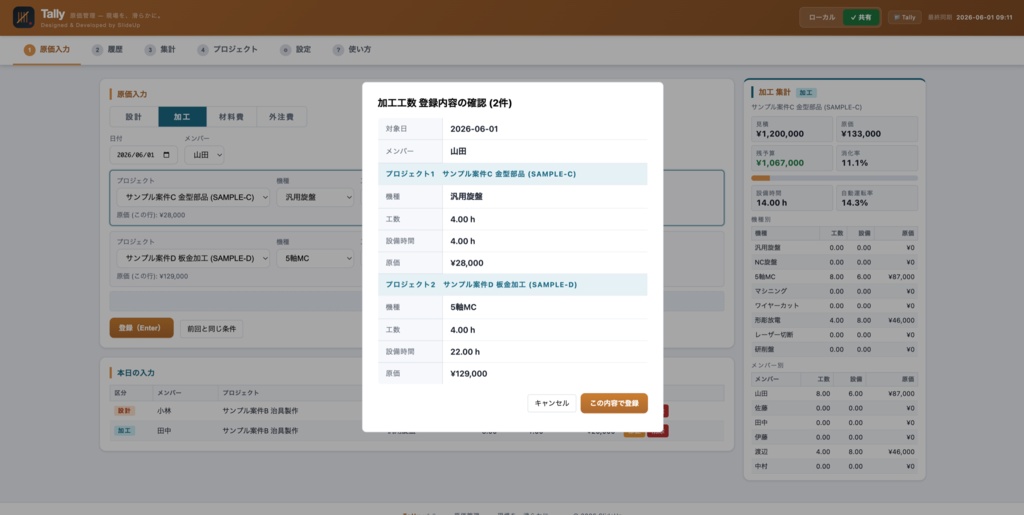
Task: Open 機種 dropdown showing 汎用旋盤
Action: [315, 197]
